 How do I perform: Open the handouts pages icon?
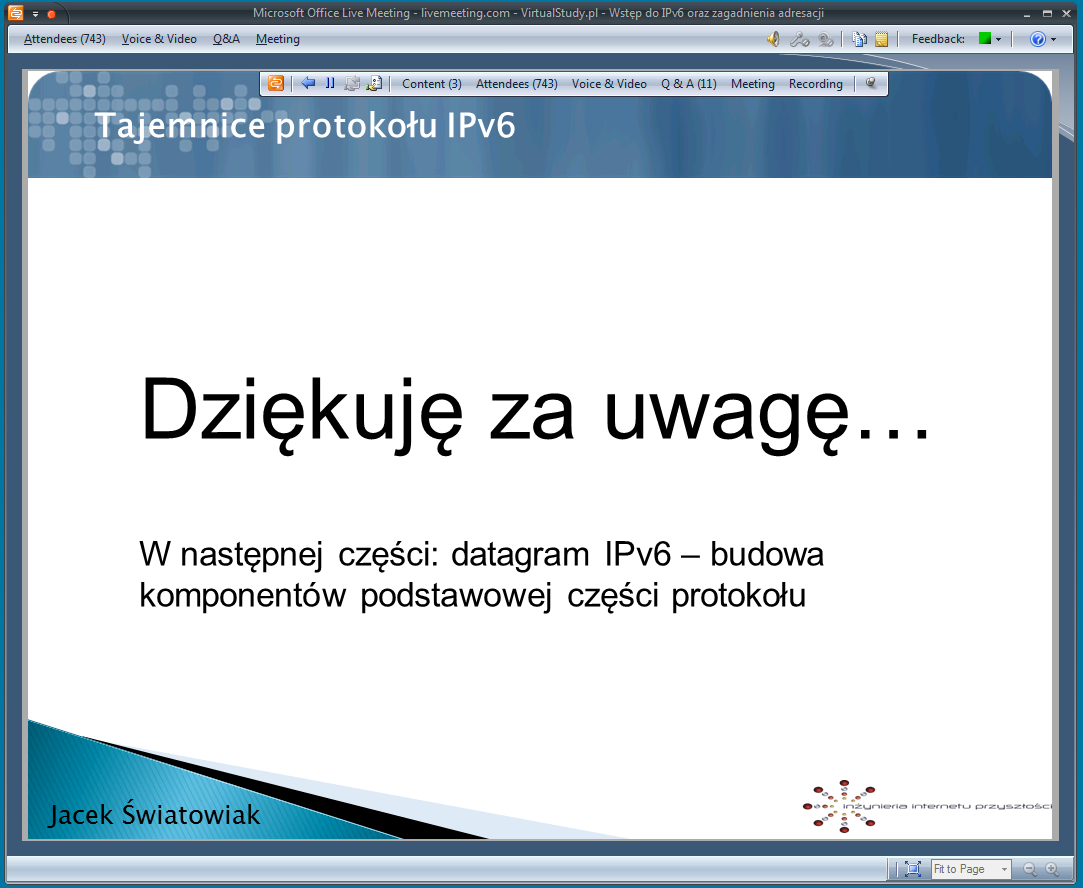[859, 39]
